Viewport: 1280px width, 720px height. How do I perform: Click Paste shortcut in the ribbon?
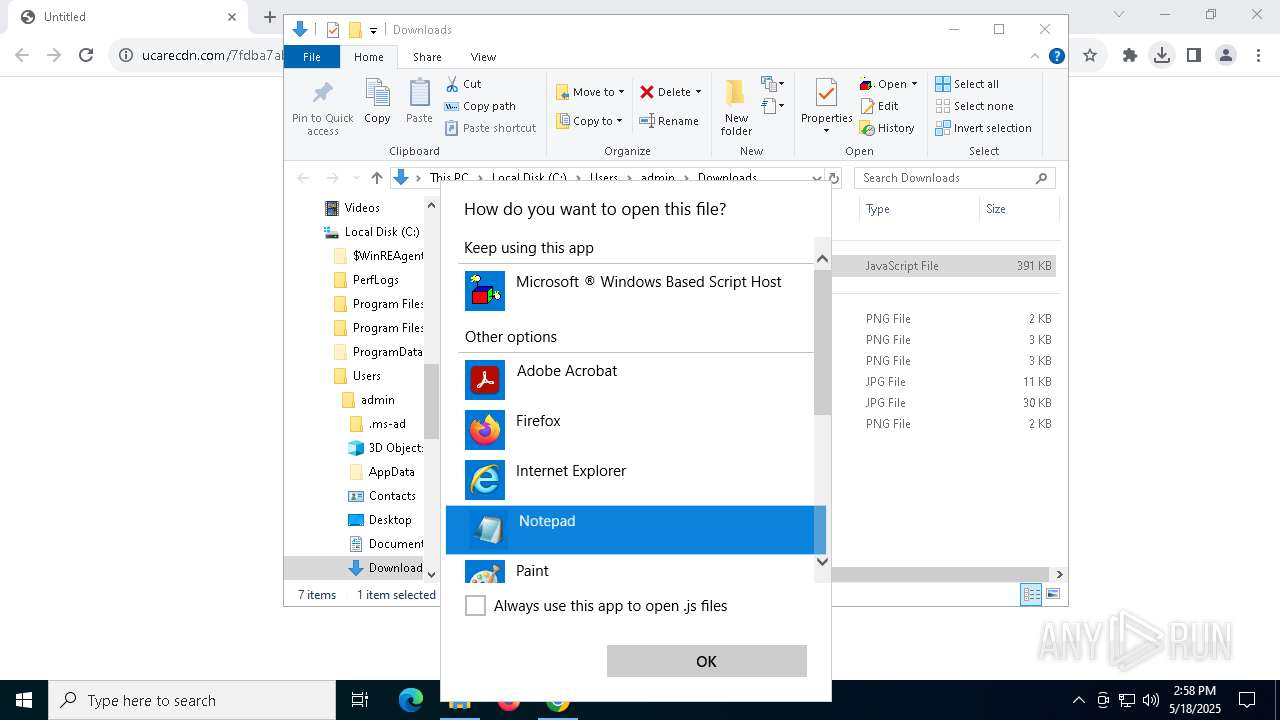tap(490, 128)
